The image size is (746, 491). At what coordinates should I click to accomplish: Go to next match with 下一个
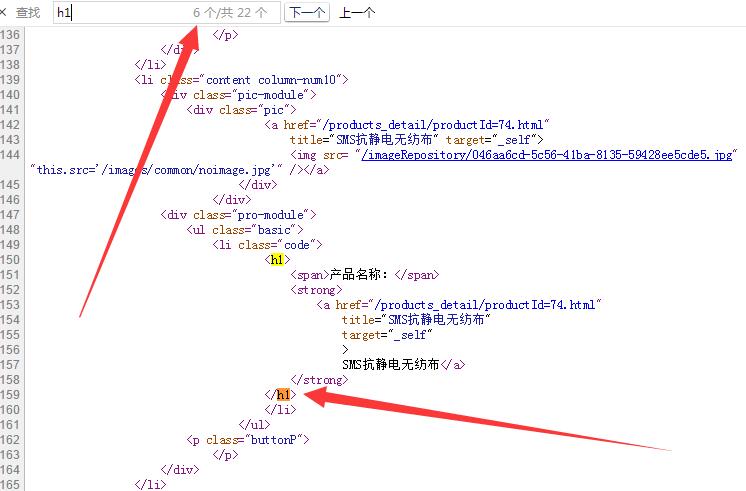point(307,12)
